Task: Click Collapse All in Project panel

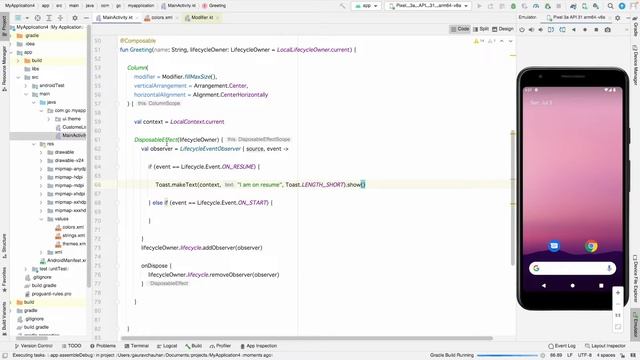Action: pyautogui.click(x=60, y=18)
